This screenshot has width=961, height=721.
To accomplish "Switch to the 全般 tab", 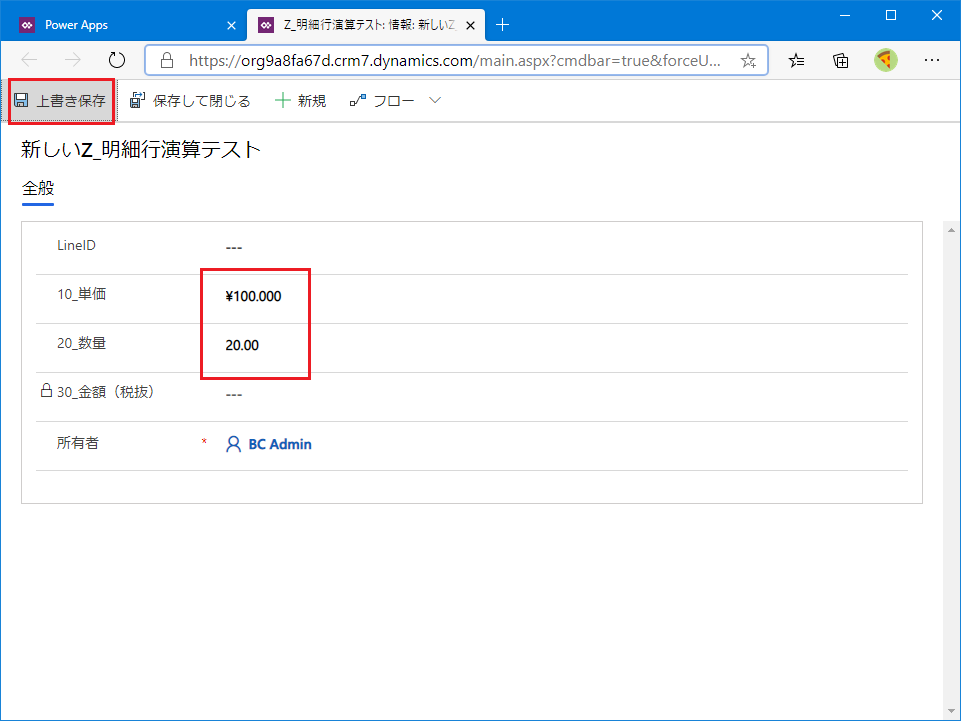I will click(x=38, y=188).
